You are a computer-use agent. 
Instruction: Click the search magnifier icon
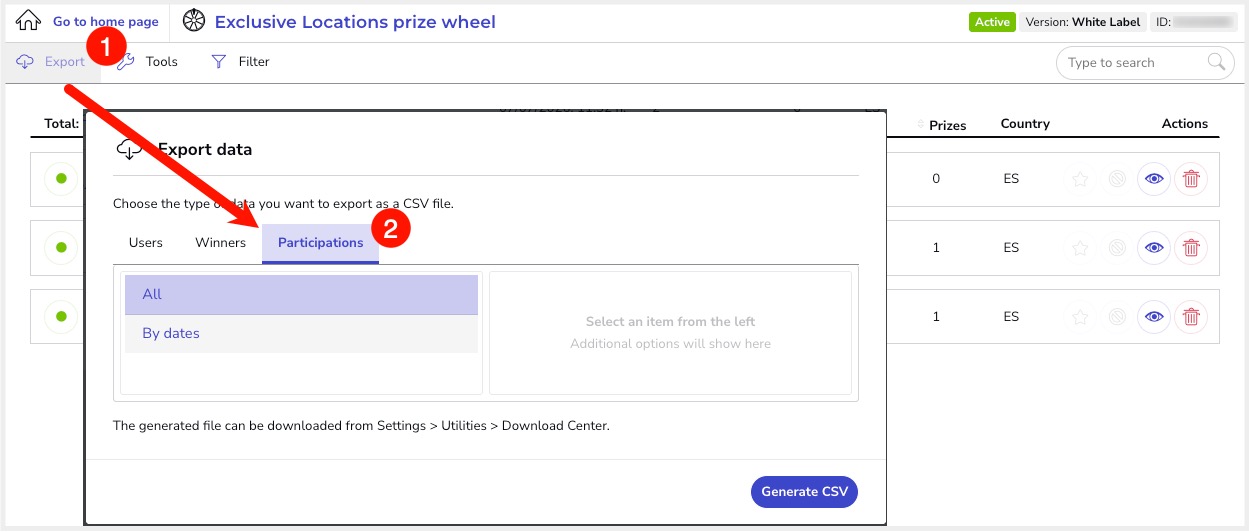1216,62
